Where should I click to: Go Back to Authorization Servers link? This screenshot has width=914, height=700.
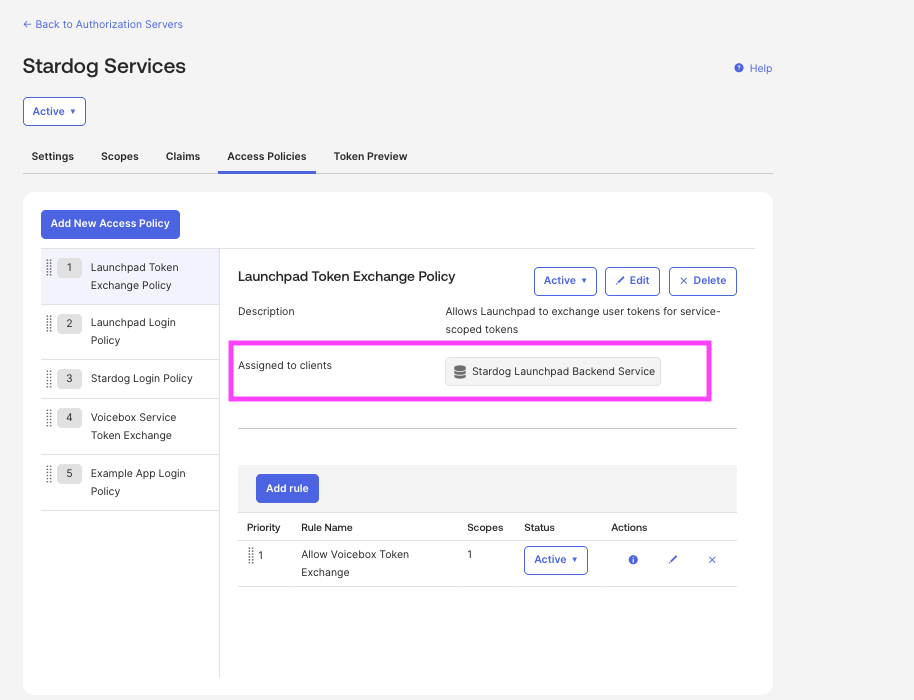click(103, 24)
